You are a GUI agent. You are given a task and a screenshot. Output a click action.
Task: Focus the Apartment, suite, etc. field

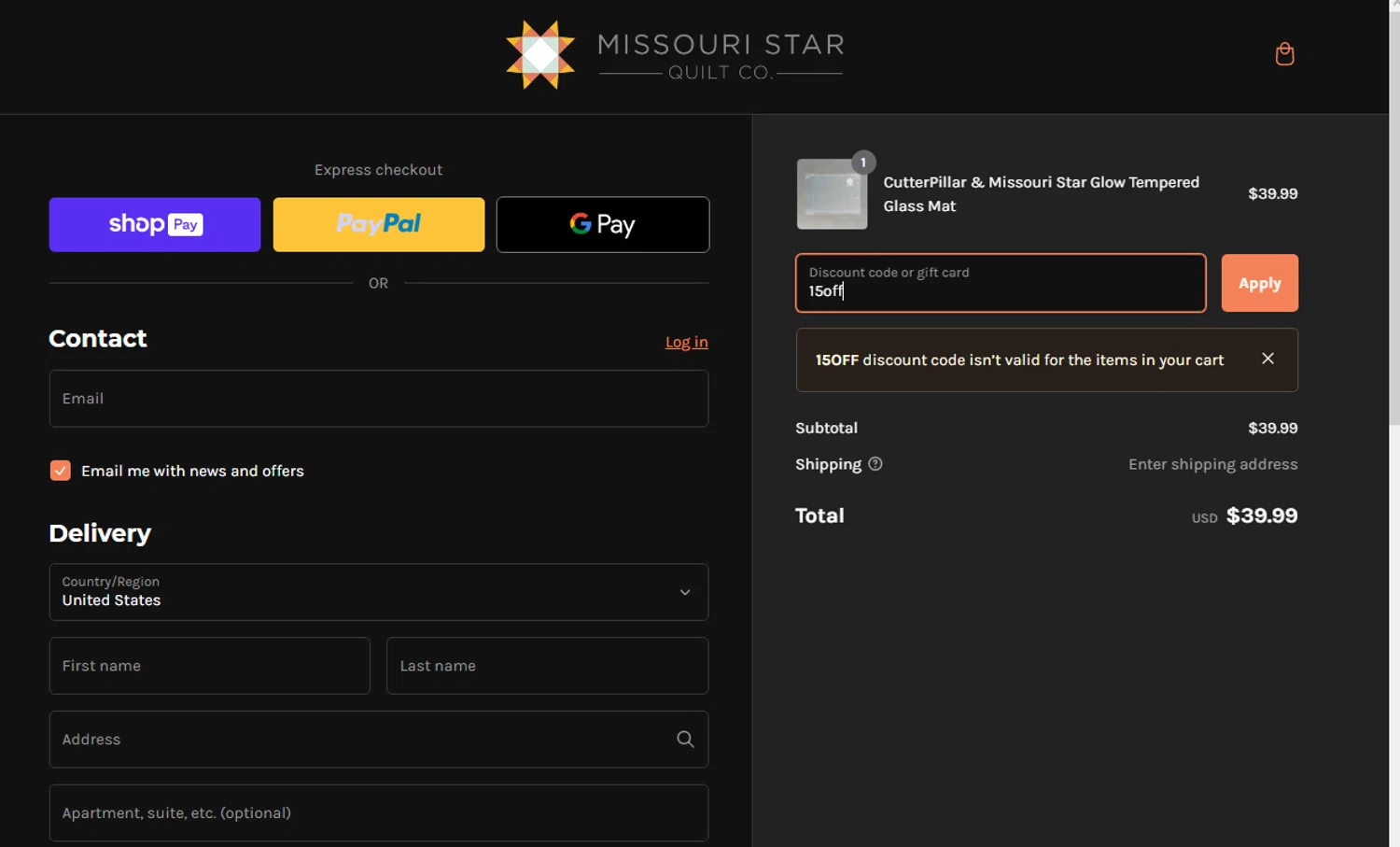point(379,812)
